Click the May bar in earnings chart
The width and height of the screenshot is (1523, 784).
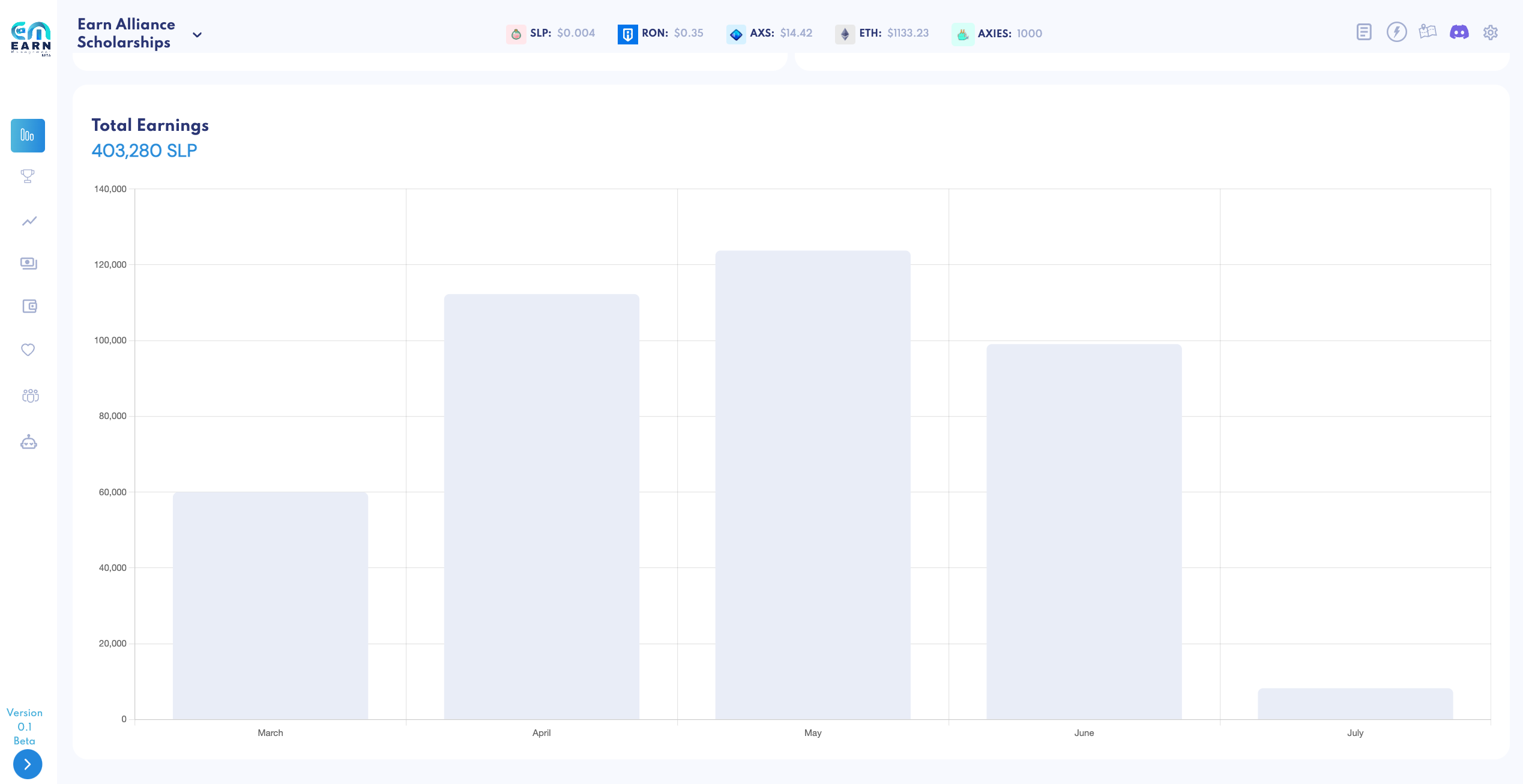[813, 485]
